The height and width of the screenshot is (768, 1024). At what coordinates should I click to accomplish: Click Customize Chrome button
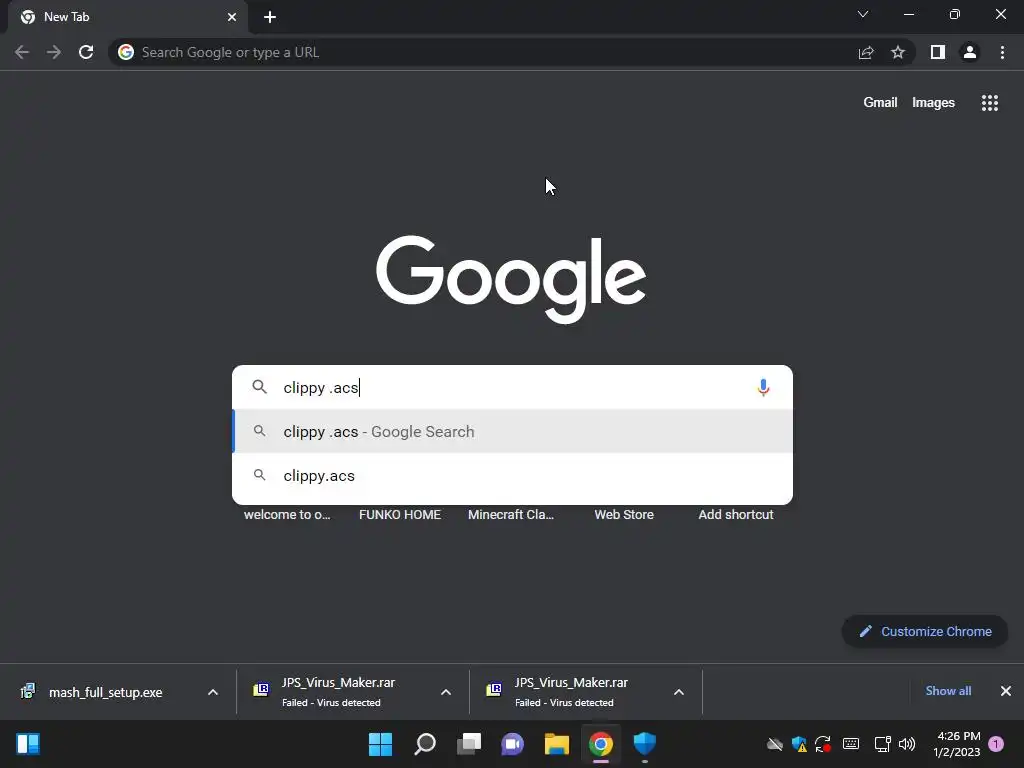[925, 632]
